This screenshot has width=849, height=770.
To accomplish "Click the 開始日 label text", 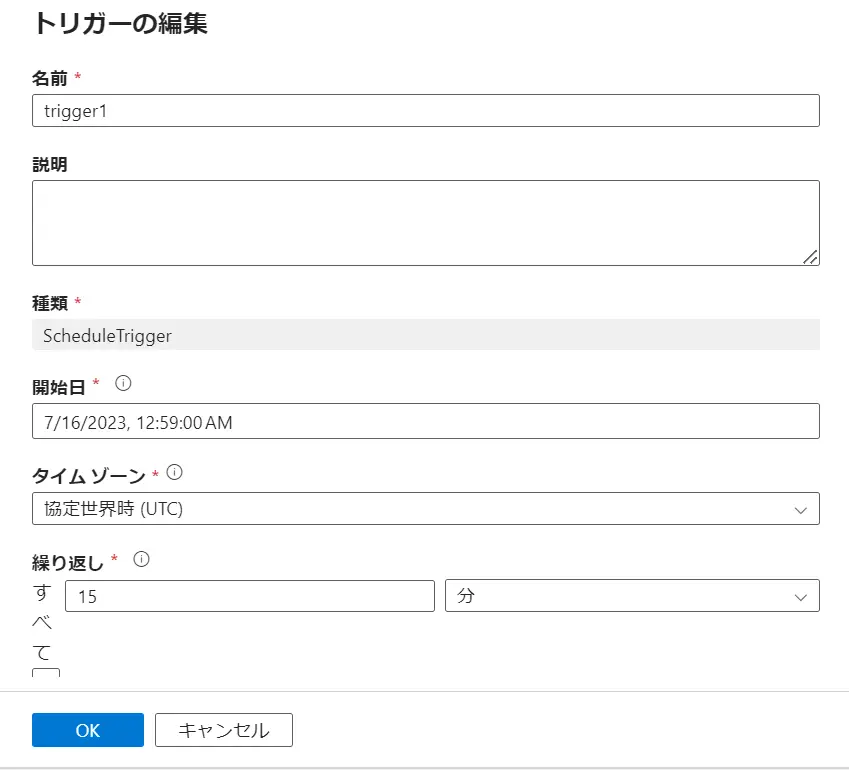I will (x=58, y=387).
